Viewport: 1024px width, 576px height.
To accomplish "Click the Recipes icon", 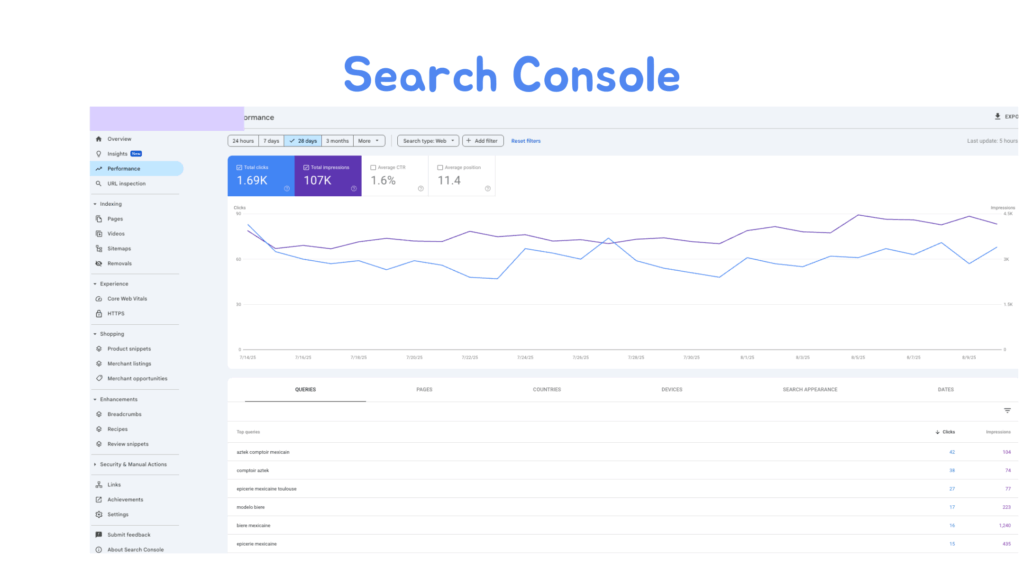I will point(99,429).
